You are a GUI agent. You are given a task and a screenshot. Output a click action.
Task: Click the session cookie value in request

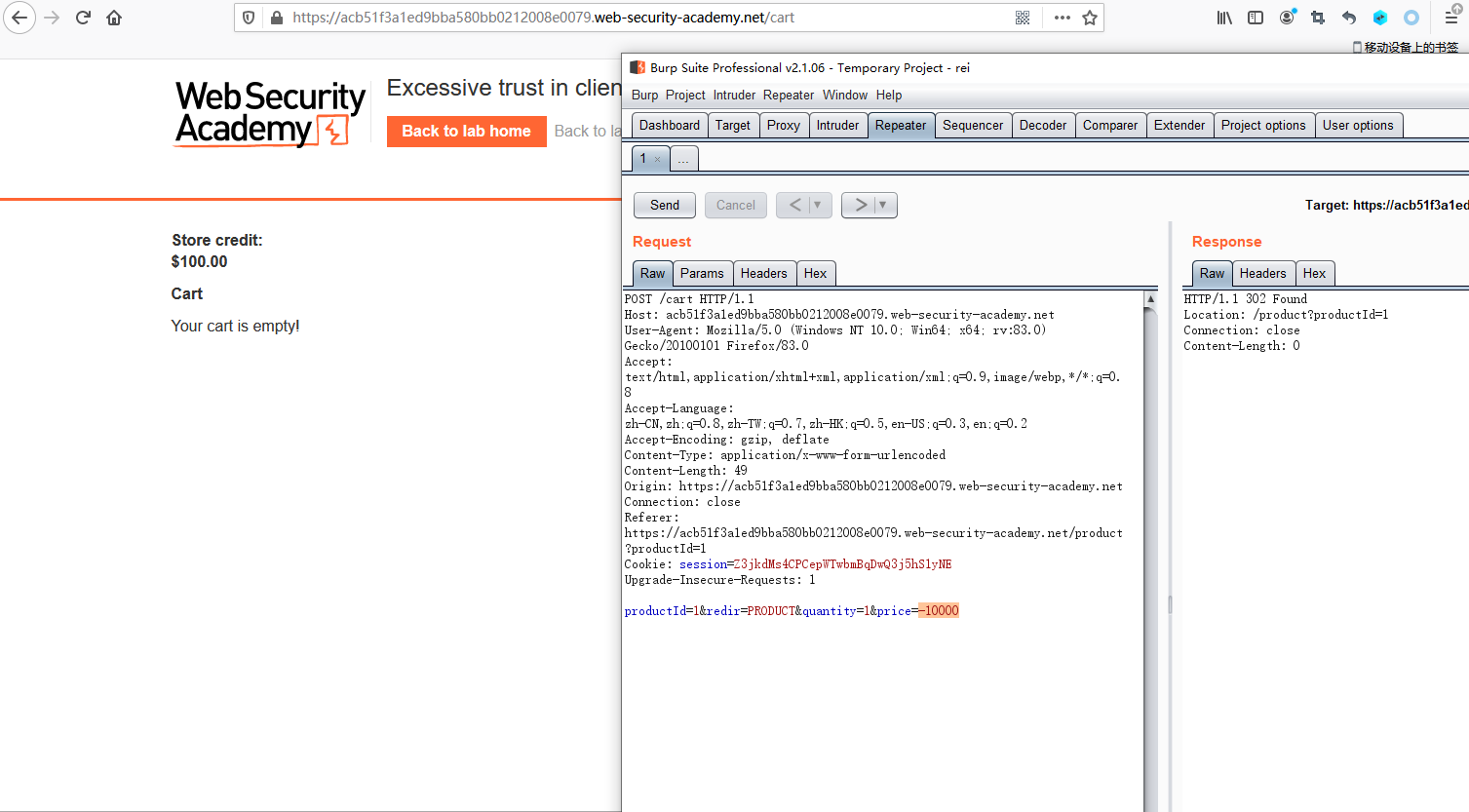(x=842, y=564)
